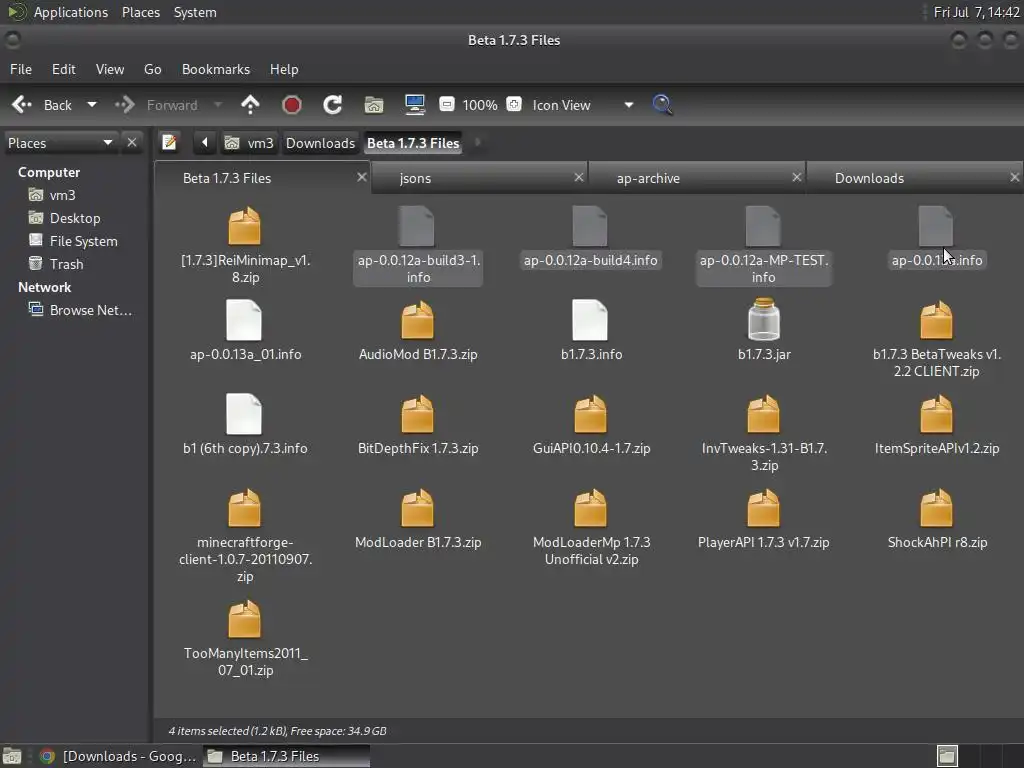This screenshot has width=1024, height=768.
Task: Select minecraftforge-client zip archive icon
Action: click(245, 509)
